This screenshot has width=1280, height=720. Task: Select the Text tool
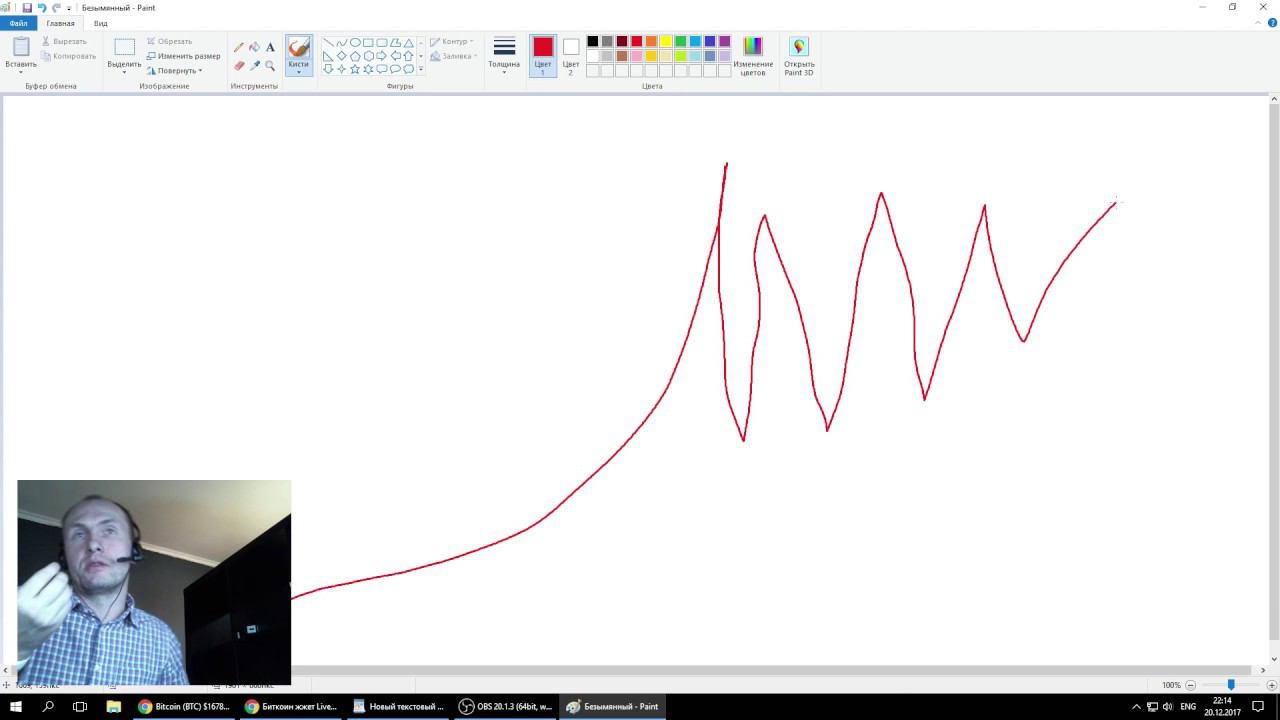pyautogui.click(x=270, y=47)
